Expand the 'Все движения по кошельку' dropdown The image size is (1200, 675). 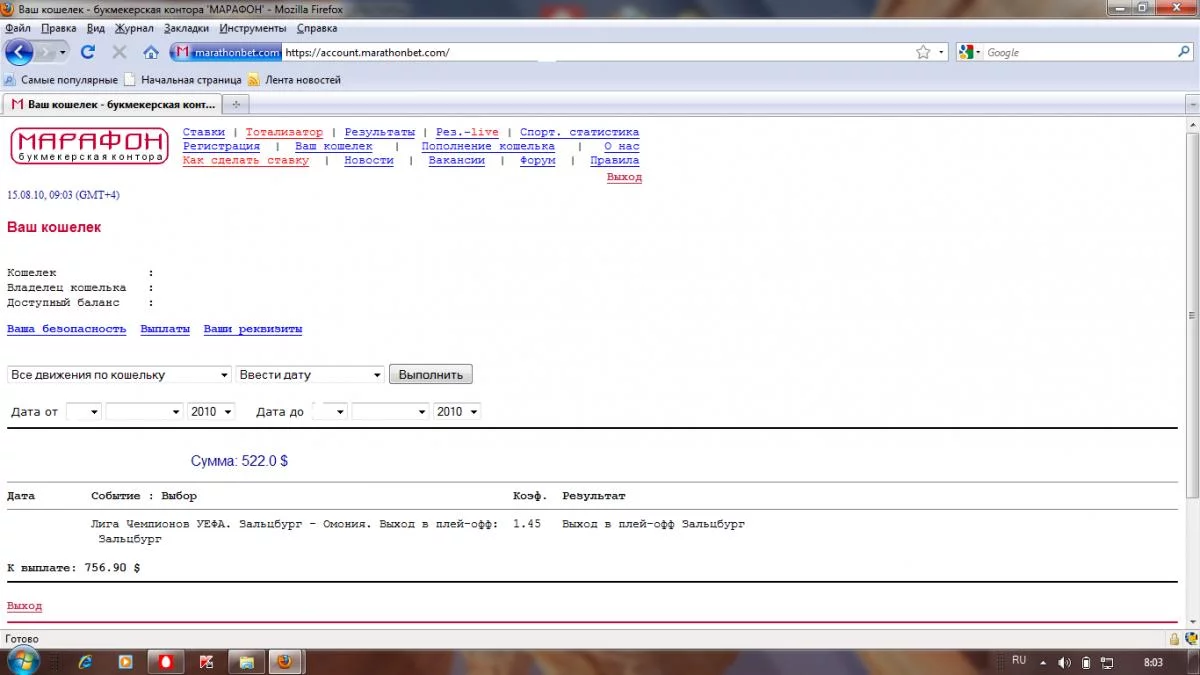(119, 375)
